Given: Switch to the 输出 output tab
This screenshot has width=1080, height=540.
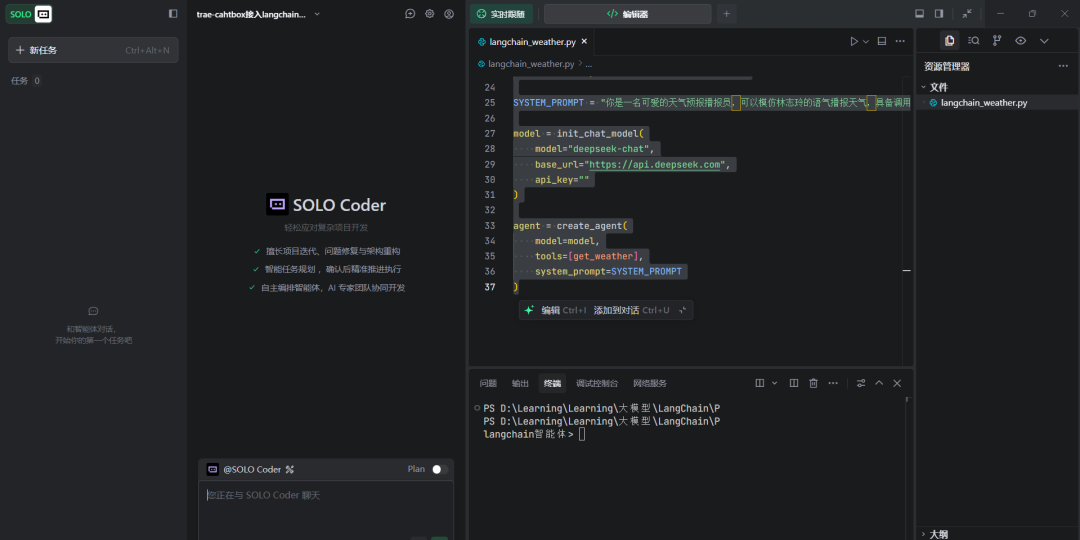Looking at the screenshot, I should 520,384.
